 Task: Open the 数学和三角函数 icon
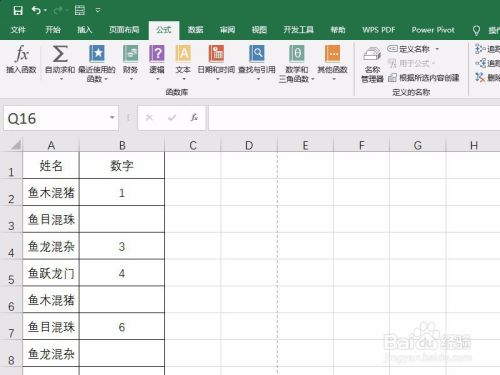pos(297,54)
